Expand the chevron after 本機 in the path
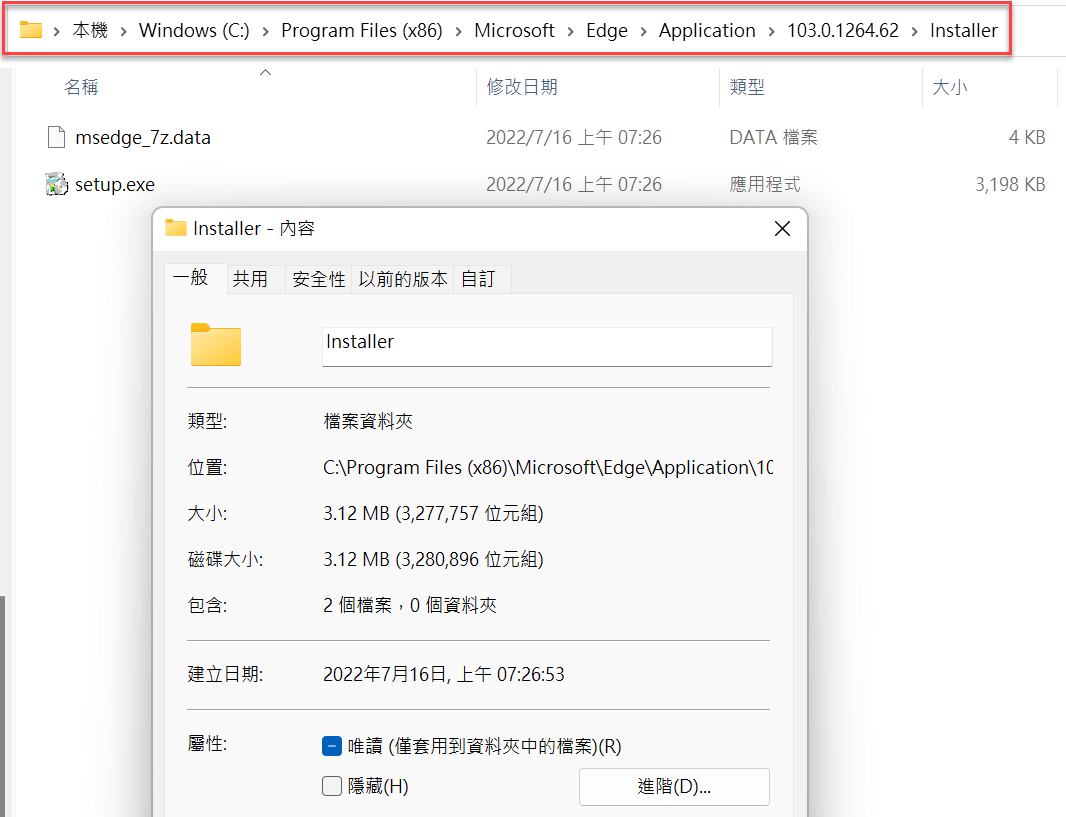The height and width of the screenshot is (817, 1066). click(123, 31)
